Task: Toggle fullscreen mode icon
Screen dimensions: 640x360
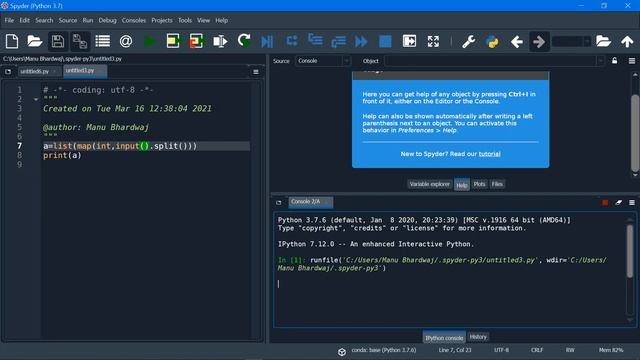Action: pos(433,41)
